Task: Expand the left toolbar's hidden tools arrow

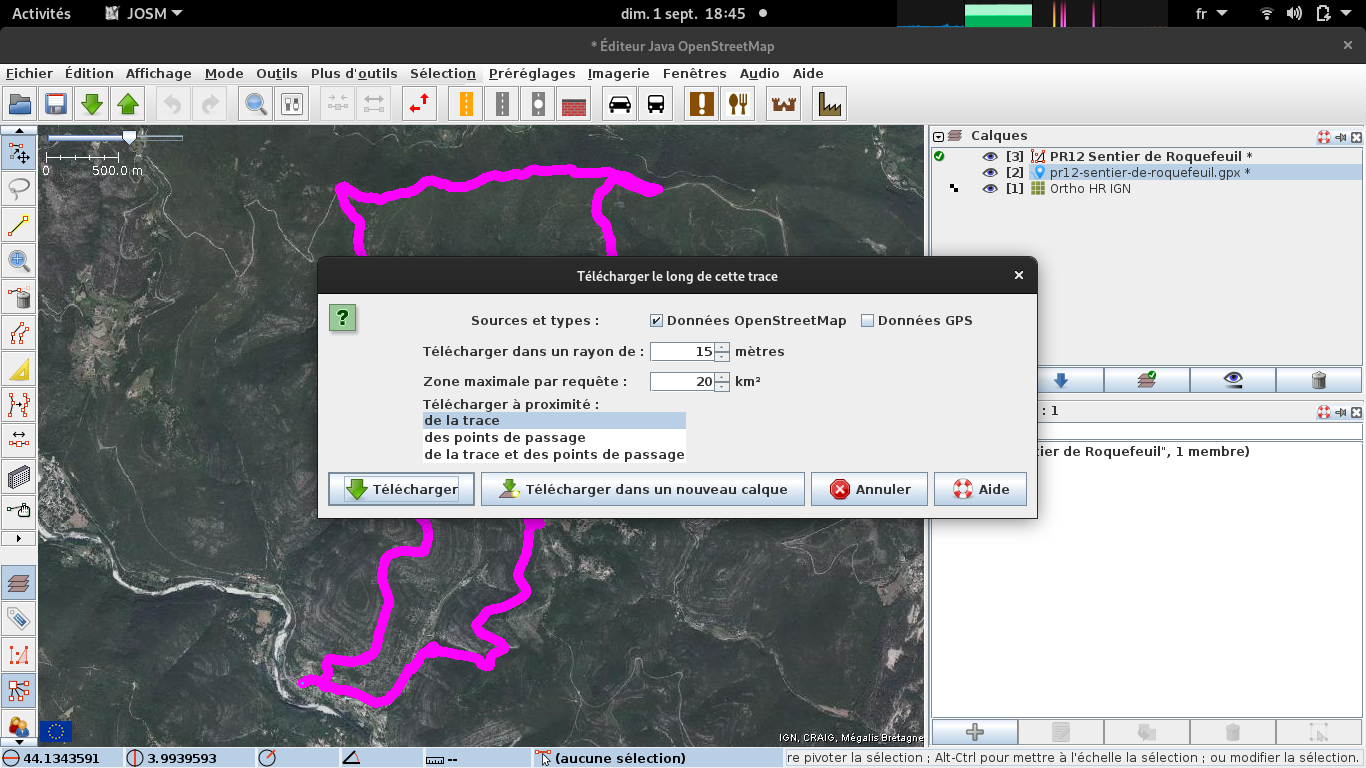Action: [18, 539]
